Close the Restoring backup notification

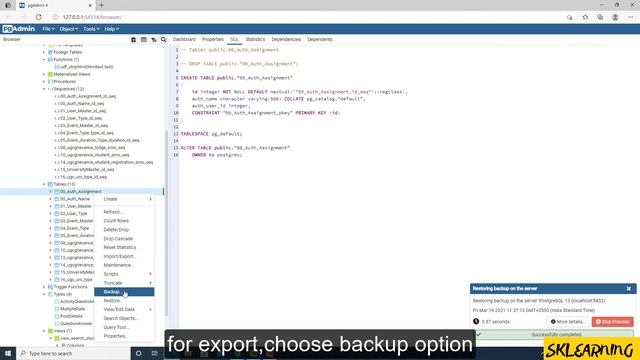tap(629, 289)
